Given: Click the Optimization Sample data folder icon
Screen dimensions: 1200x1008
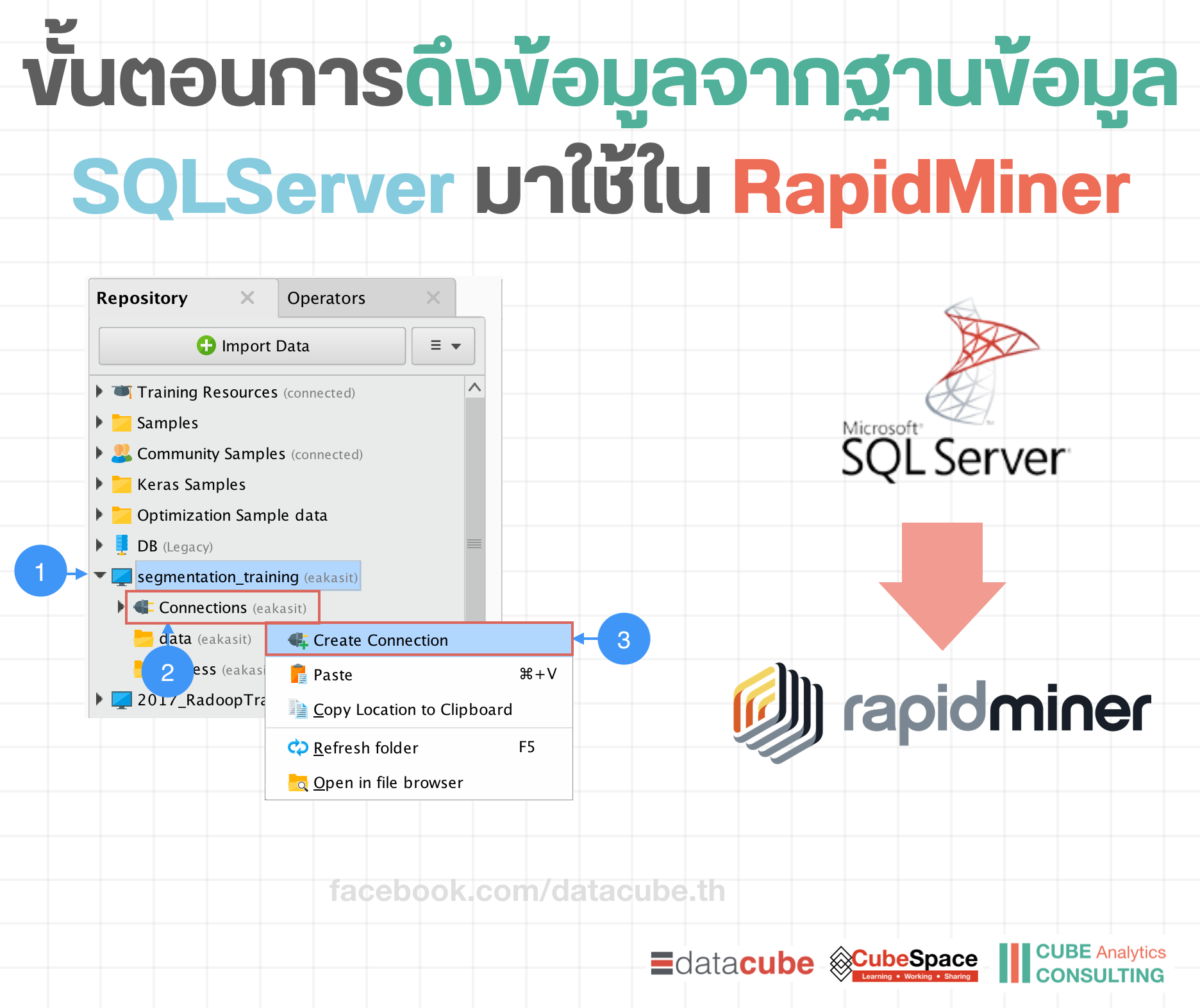Looking at the screenshot, I should [x=122, y=515].
